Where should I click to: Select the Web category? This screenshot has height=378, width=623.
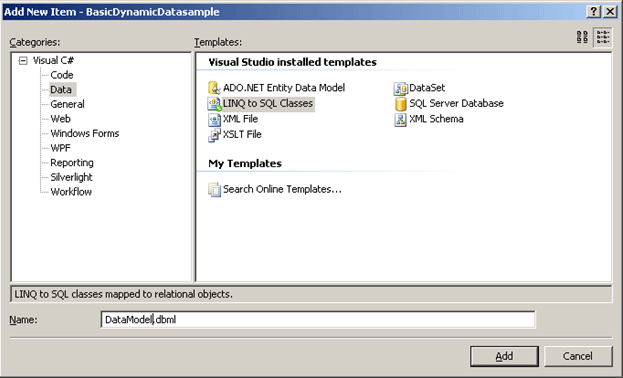tap(60, 118)
